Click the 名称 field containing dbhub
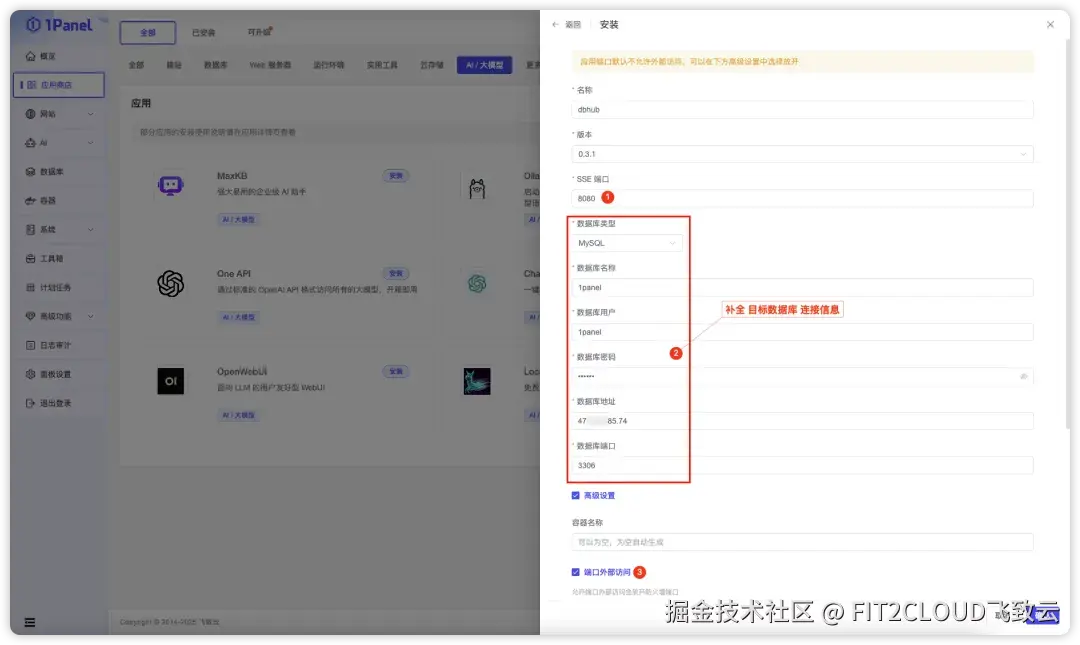The width and height of the screenshot is (1080, 645). [802, 110]
